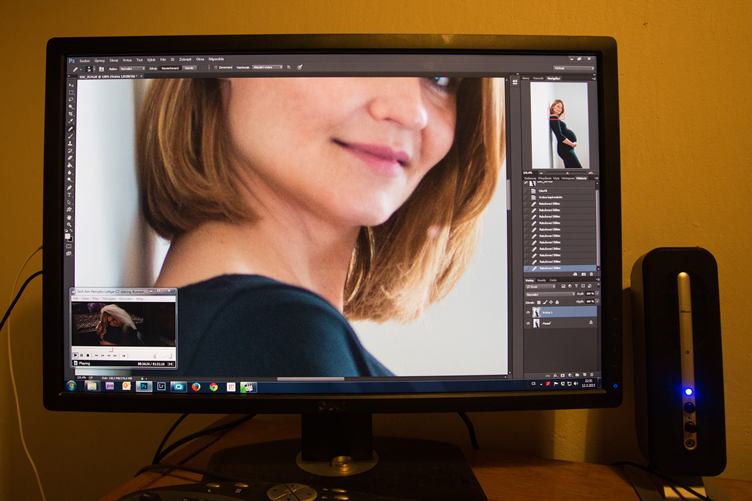The height and width of the screenshot is (501, 752).
Task: Select the Eraser tool
Action: pyautogui.click(x=70, y=158)
